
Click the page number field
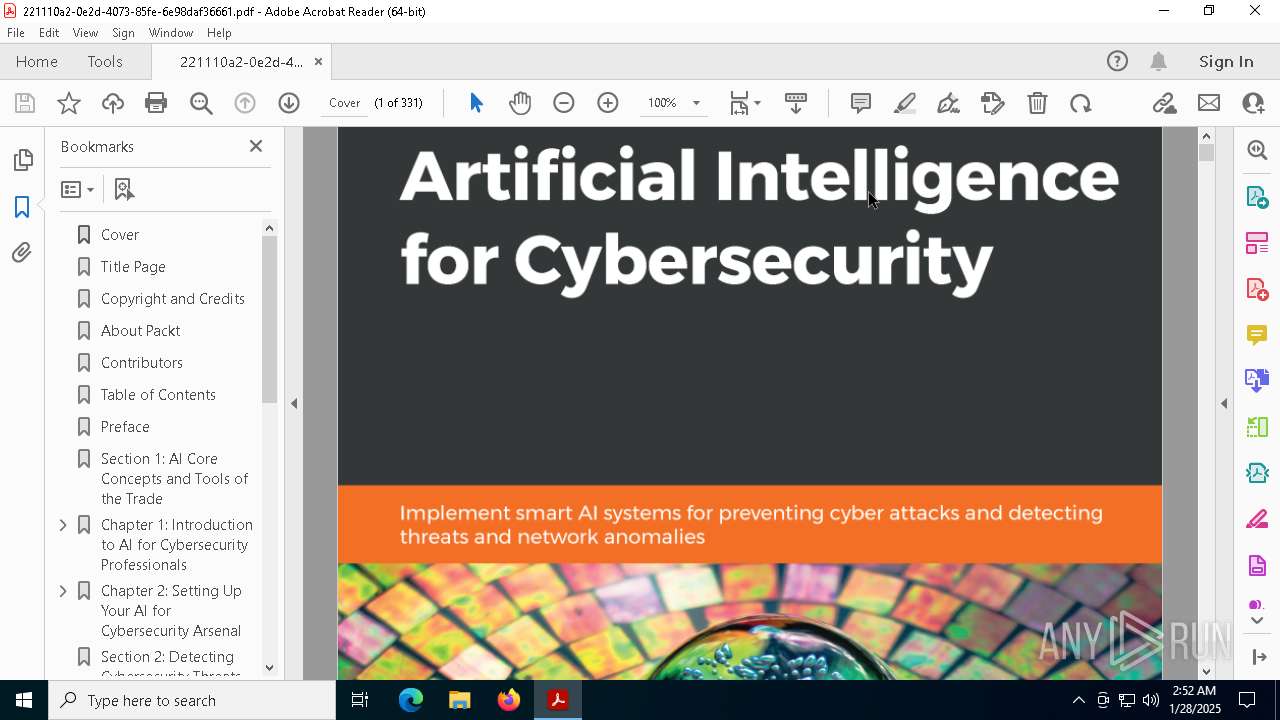345,103
